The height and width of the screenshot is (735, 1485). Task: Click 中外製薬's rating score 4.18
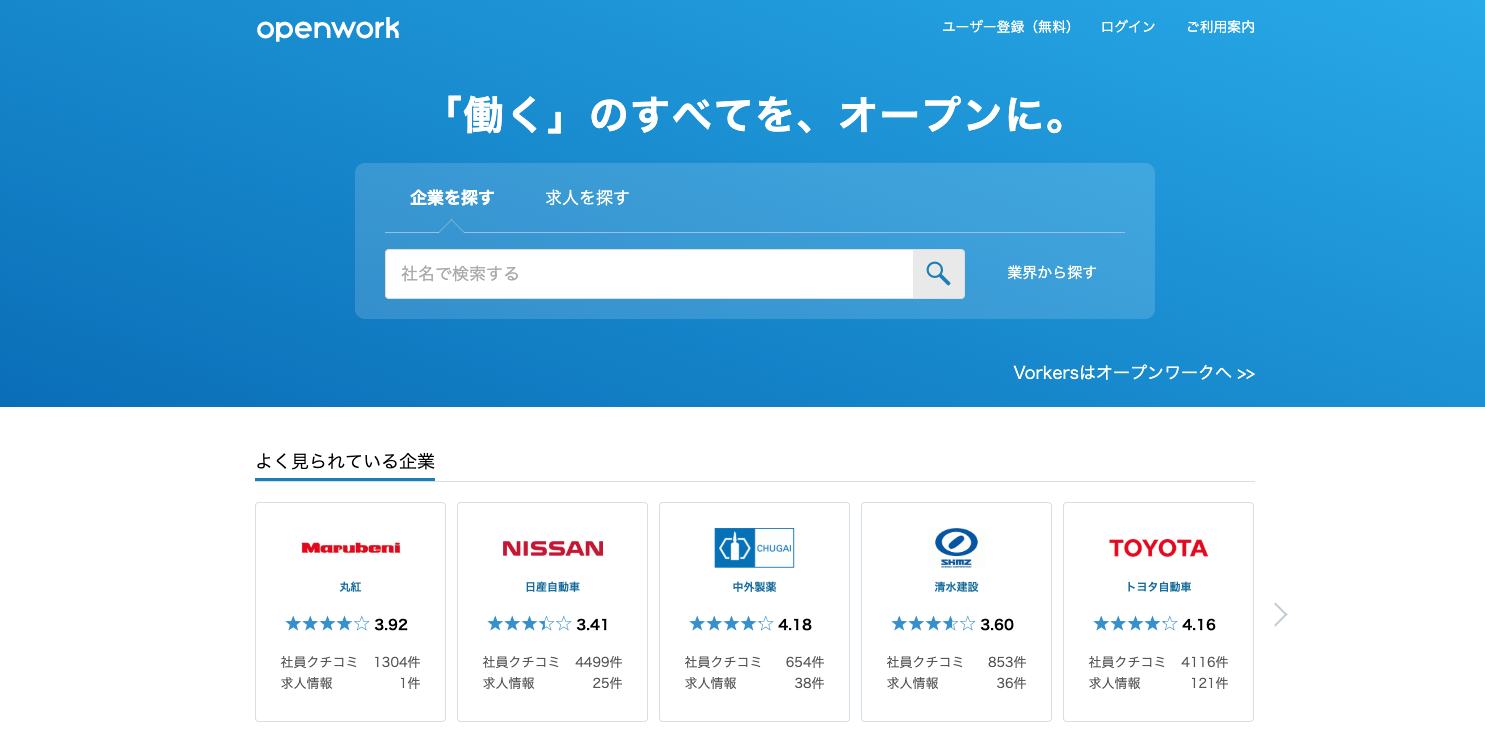point(795,625)
